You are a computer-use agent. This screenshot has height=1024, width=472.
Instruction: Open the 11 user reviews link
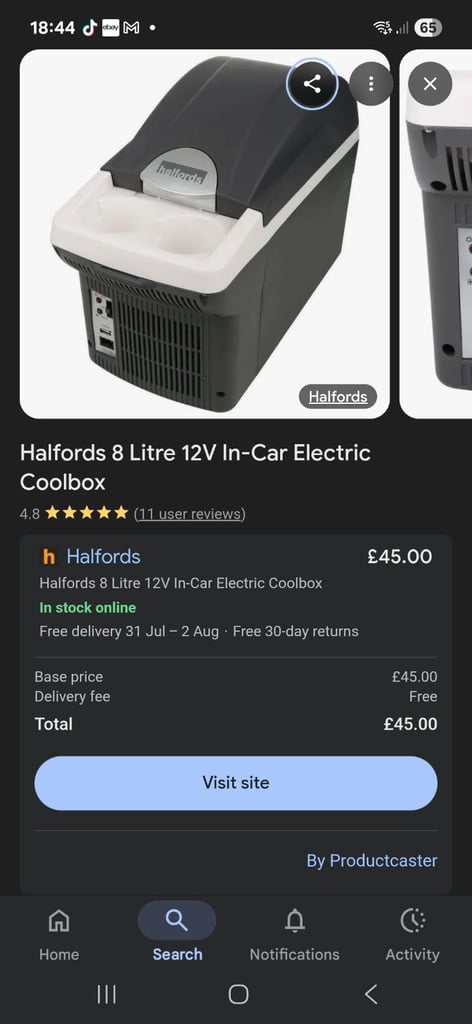[189, 514]
